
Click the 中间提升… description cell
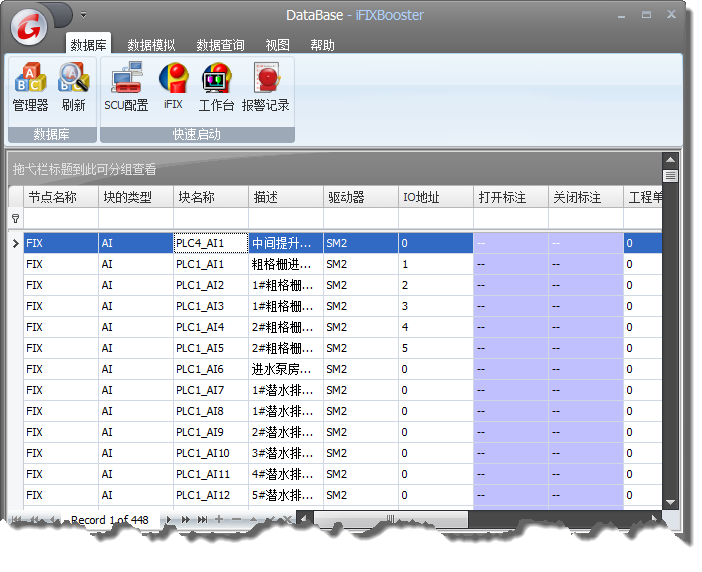pyautogui.click(x=286, y=243)
